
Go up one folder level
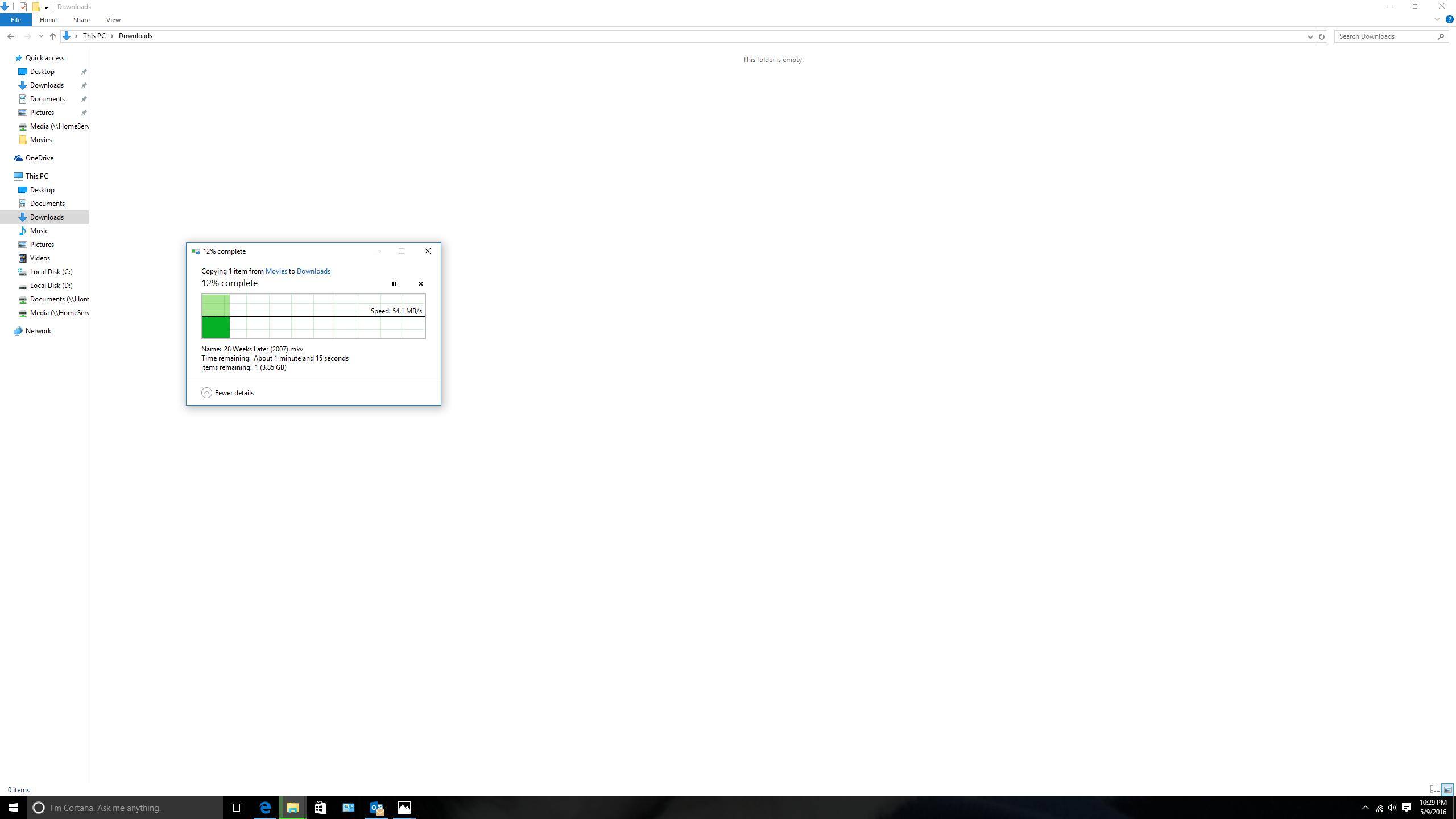(52, 36)
